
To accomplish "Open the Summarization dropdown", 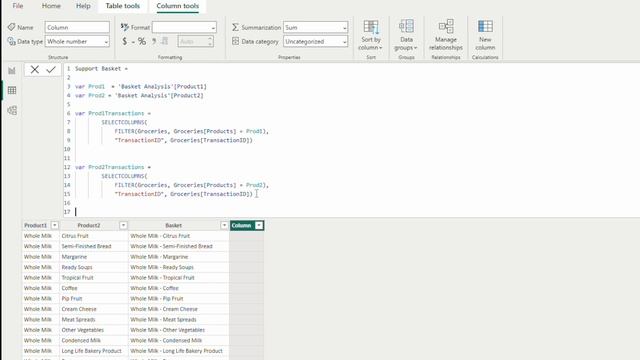I will (x=316, y=27).
